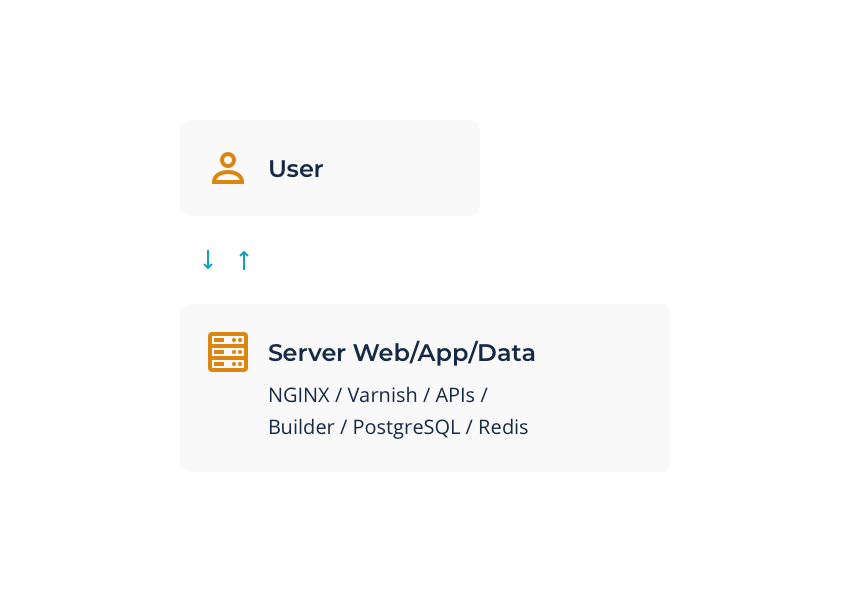Click the orange user person icon

[x=228, y=168]
